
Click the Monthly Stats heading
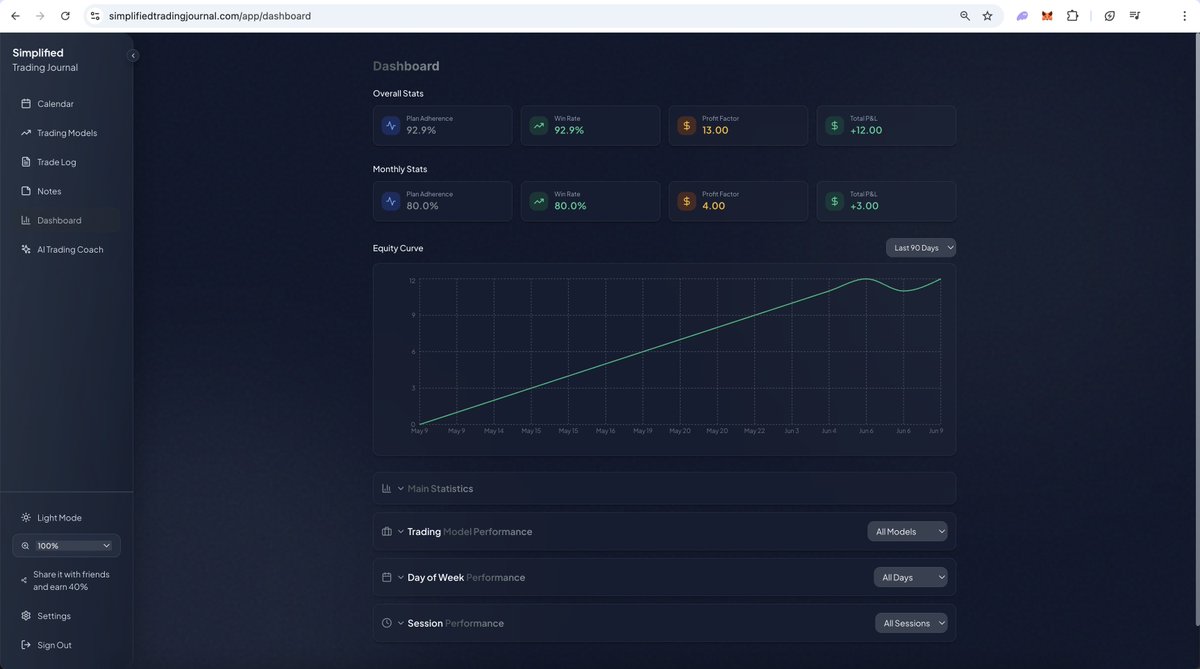click(400, 169)
